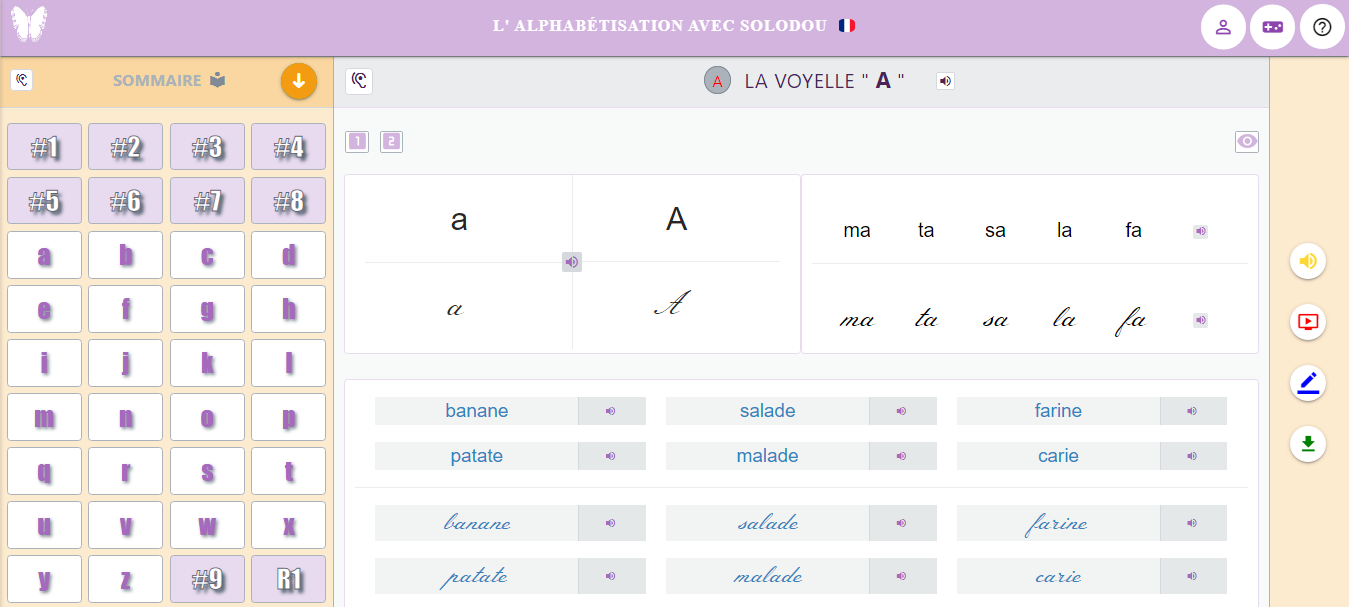Screen dimensions: 1349x607
Task: Click the butterfly logo
Action: [x=28, y=24]
